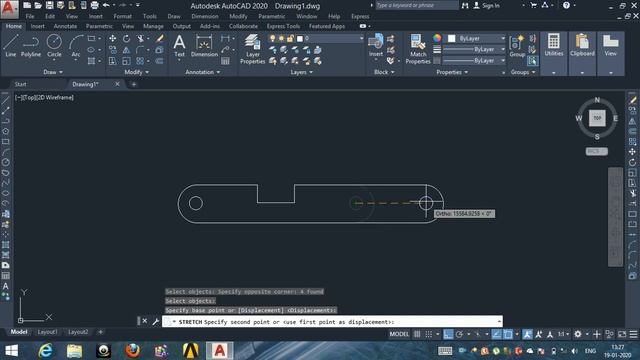The image size is (640, 360).
Task: Select the Line tool in Draw panel
Action: (10, 45)
